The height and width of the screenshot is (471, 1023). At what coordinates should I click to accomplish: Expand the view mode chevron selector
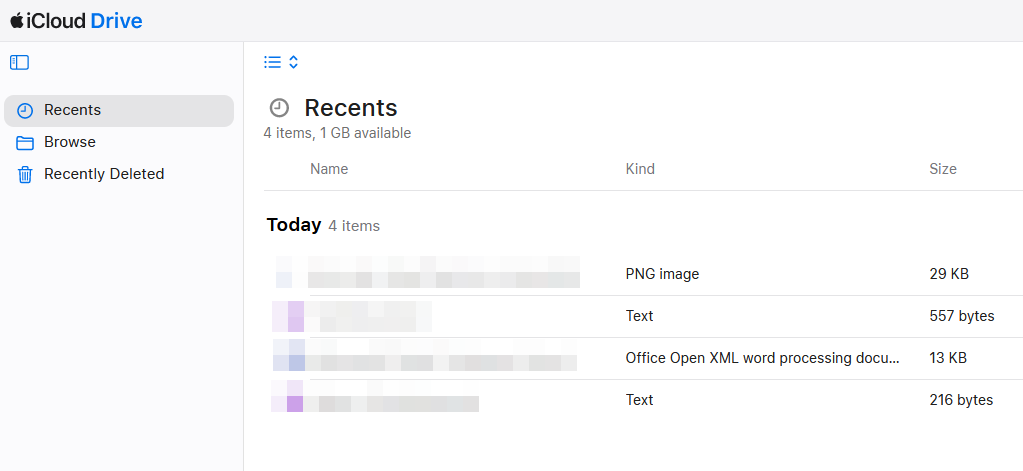tap(294, 62)
